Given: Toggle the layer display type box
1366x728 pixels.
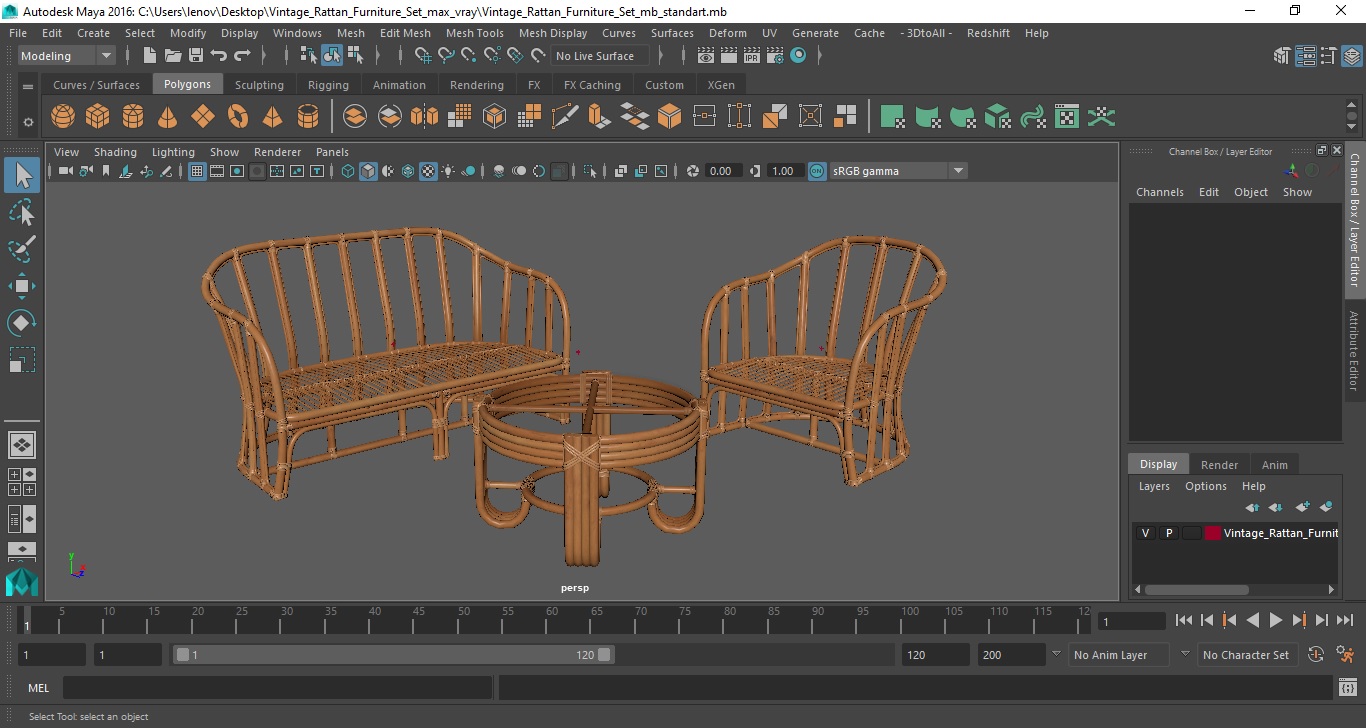Looking at the screenshot, I should pyautogui.click(x=1191, y=533).
